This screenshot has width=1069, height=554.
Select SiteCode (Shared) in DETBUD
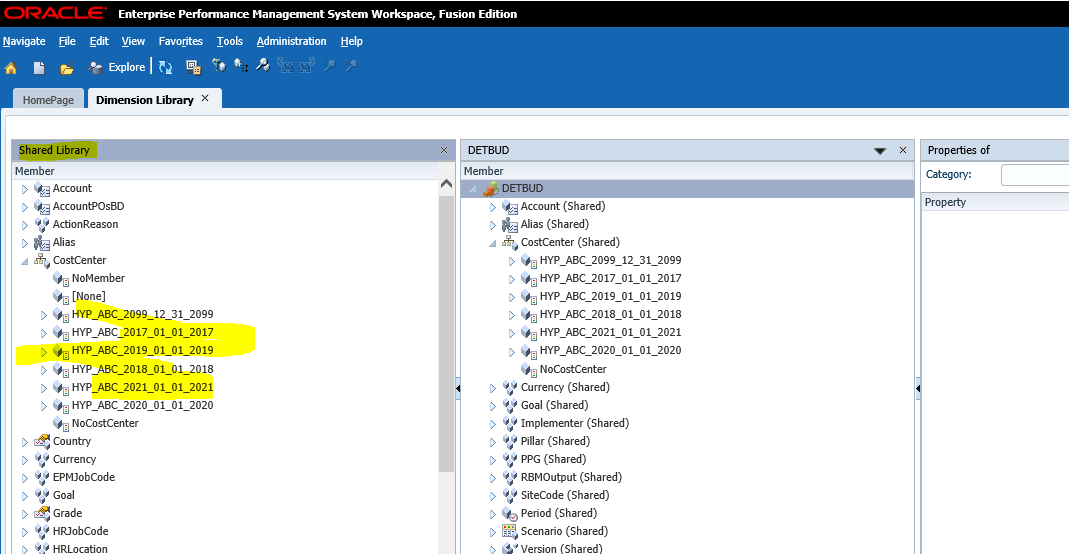pyautogui.click(x=565, y=495)
